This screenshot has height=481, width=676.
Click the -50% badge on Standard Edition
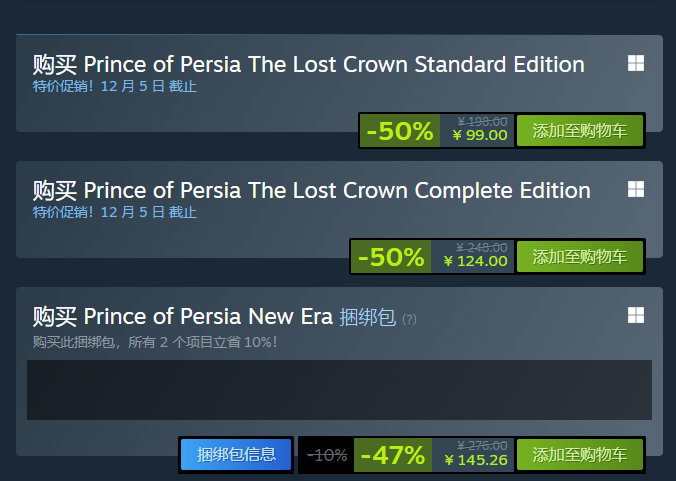(400, 131)
